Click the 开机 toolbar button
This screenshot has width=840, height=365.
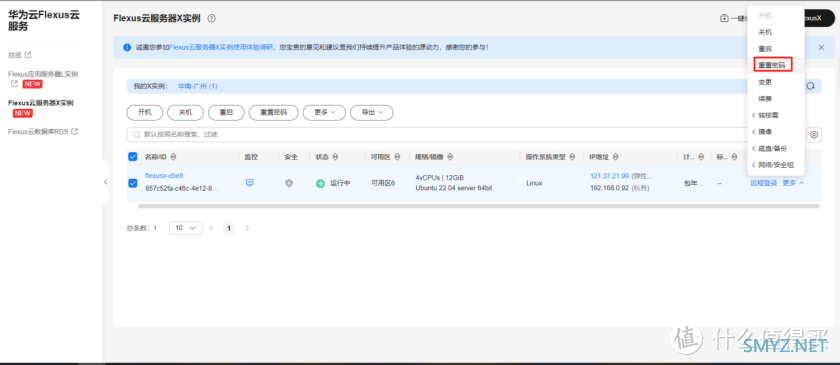click(145, 113)
